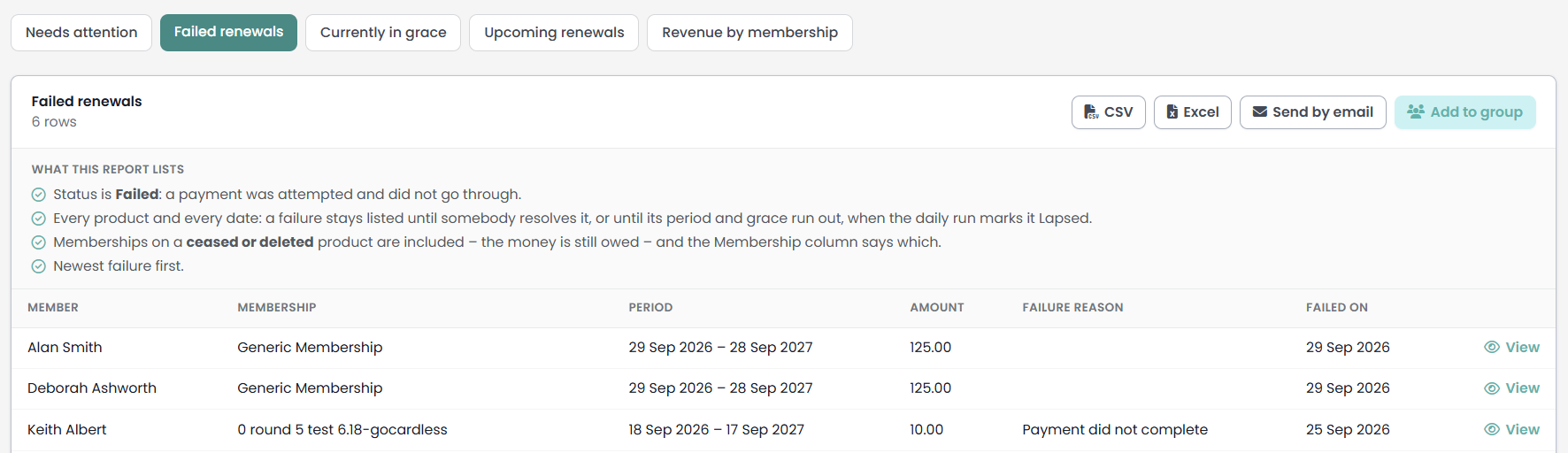
Task: Click the Period column header
Action: (x=651, y=308)
